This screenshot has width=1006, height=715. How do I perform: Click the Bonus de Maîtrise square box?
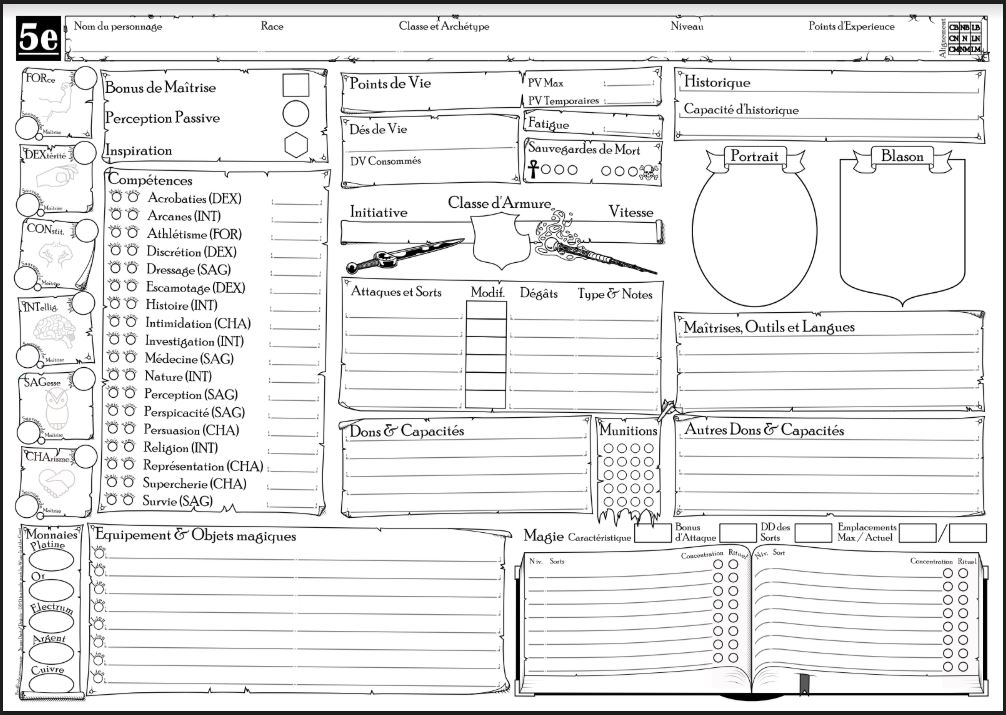click(295, 85)
